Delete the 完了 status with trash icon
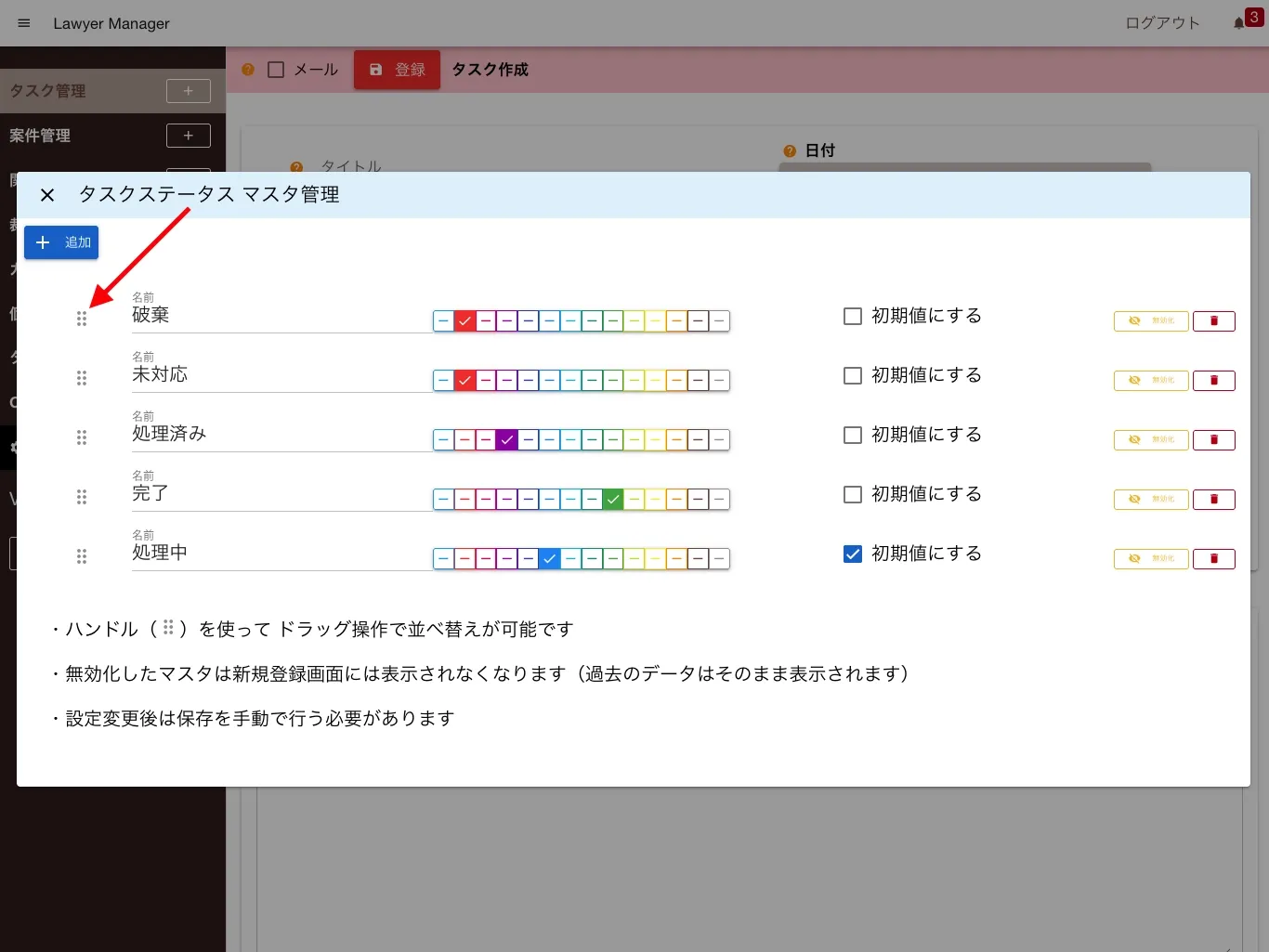 (x=1213, y=499)
